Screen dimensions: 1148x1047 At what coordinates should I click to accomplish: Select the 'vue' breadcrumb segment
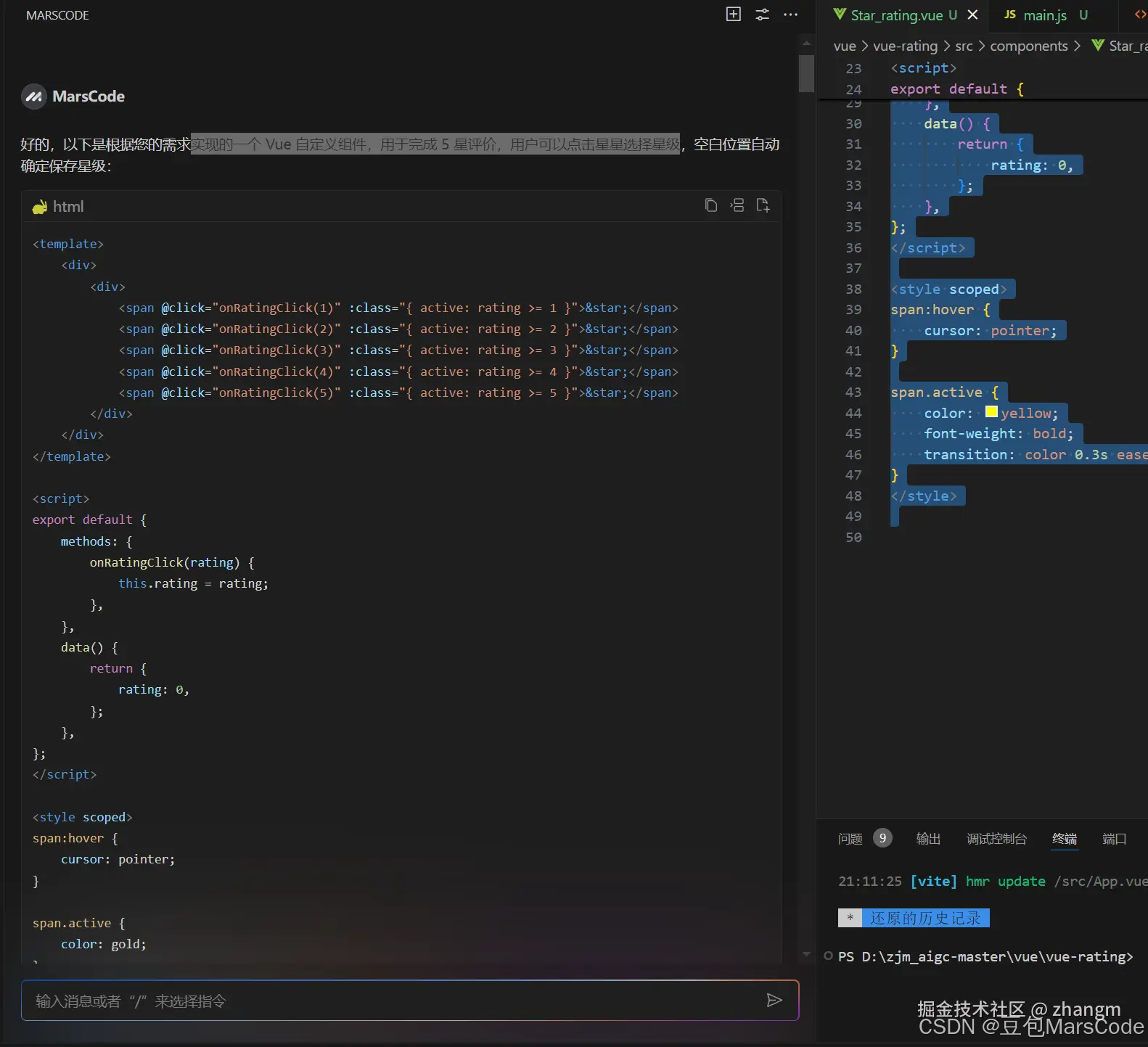click(845, 46)
